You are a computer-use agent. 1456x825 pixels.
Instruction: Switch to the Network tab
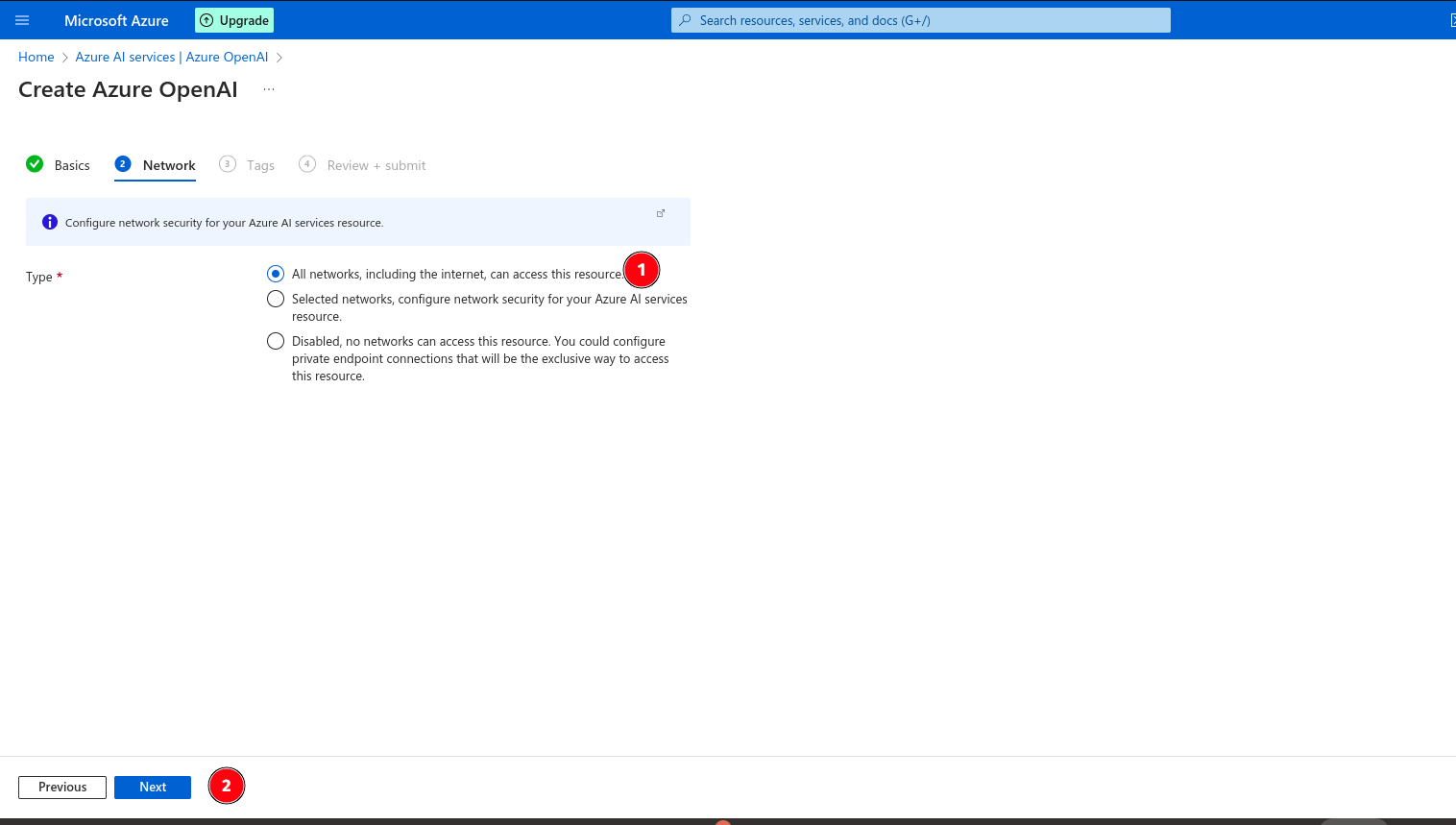click(156, 165)
